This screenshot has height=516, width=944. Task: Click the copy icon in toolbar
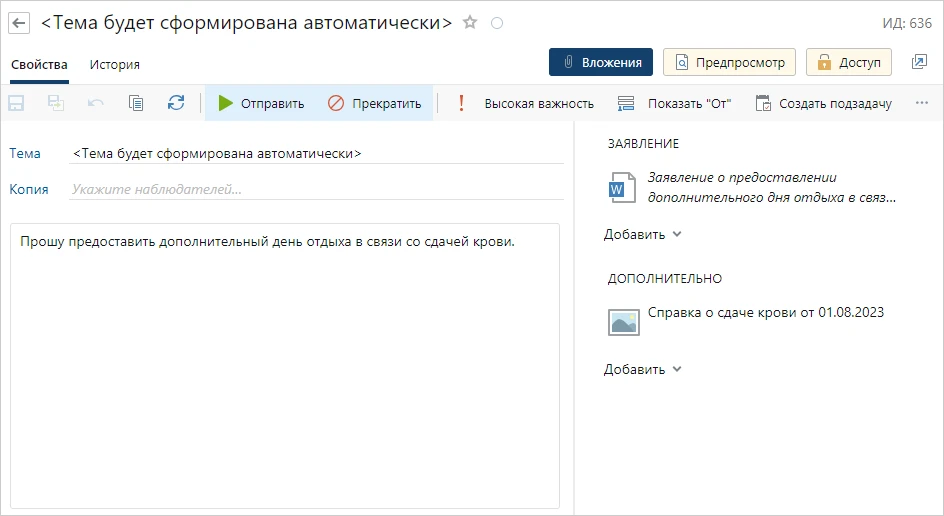pos(136,103)
